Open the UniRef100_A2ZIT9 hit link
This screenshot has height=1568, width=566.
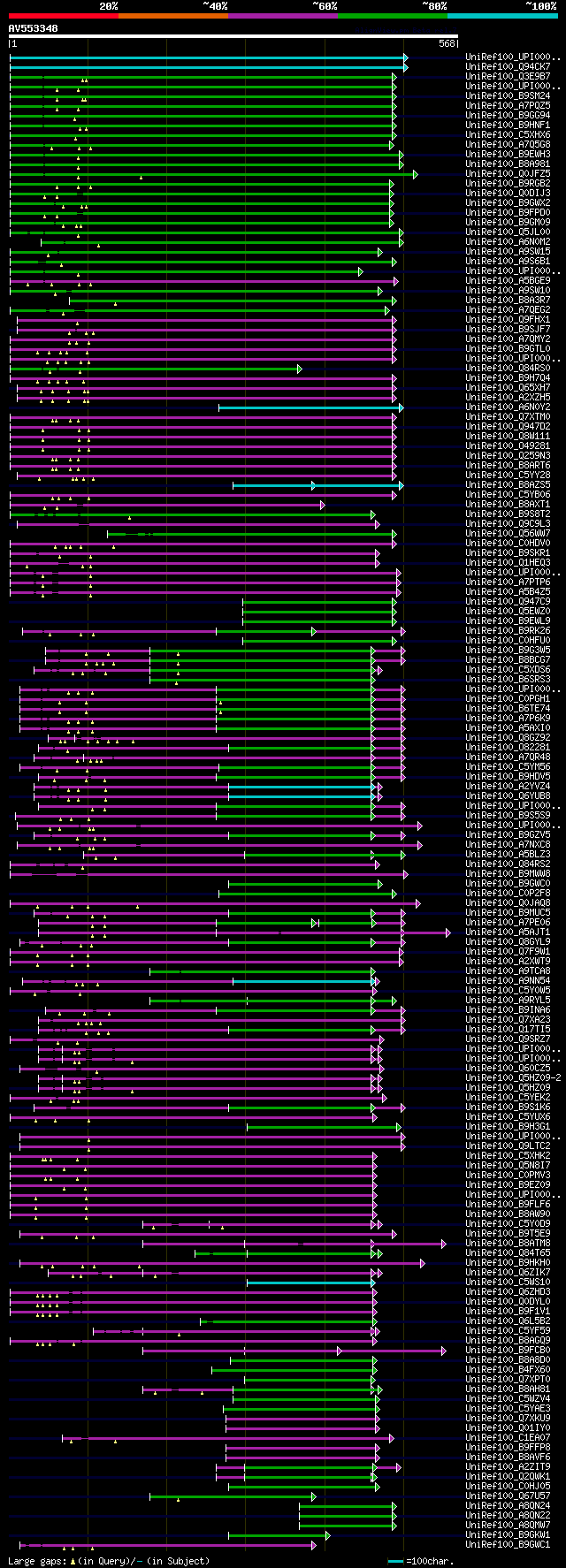(x=508, y=1467)
